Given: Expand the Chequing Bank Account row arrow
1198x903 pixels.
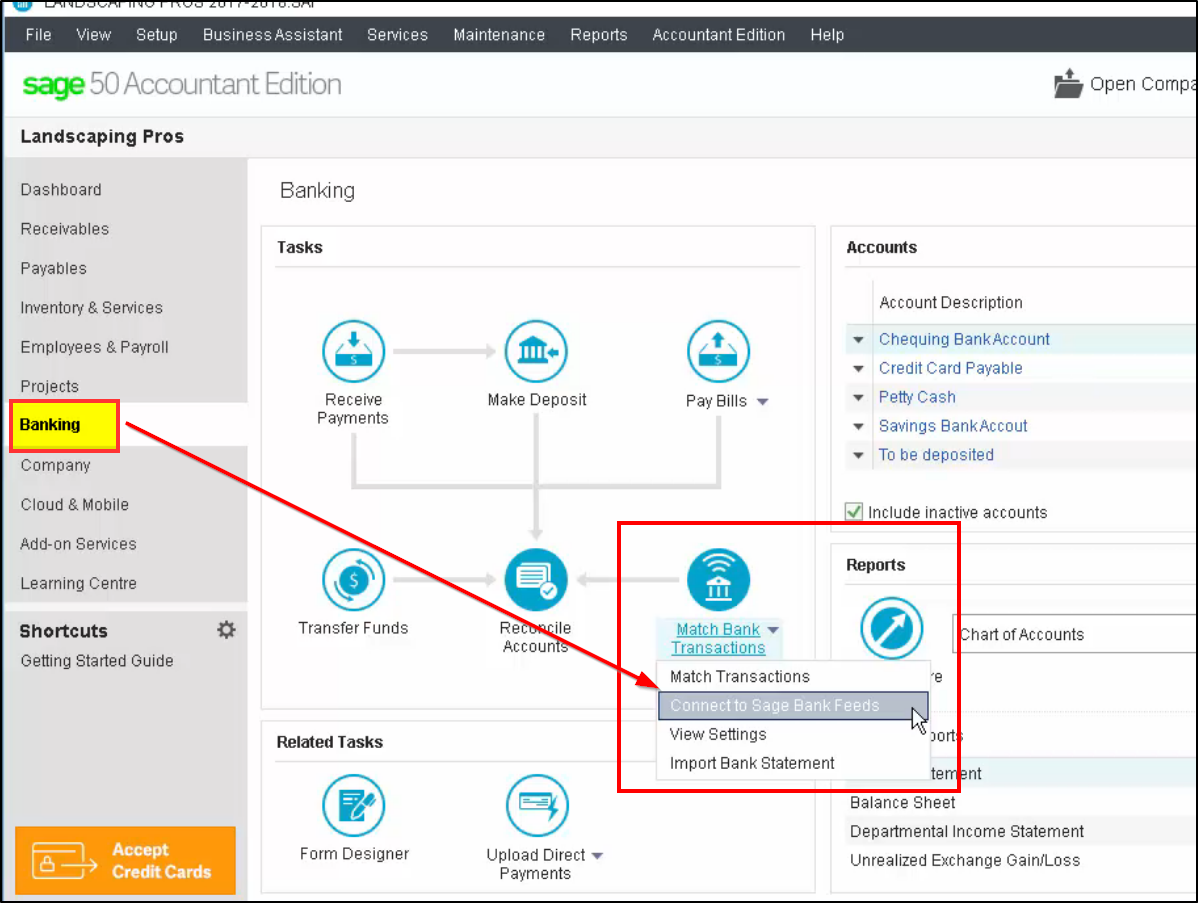Looking at the screenshot, I should (858, 340).
